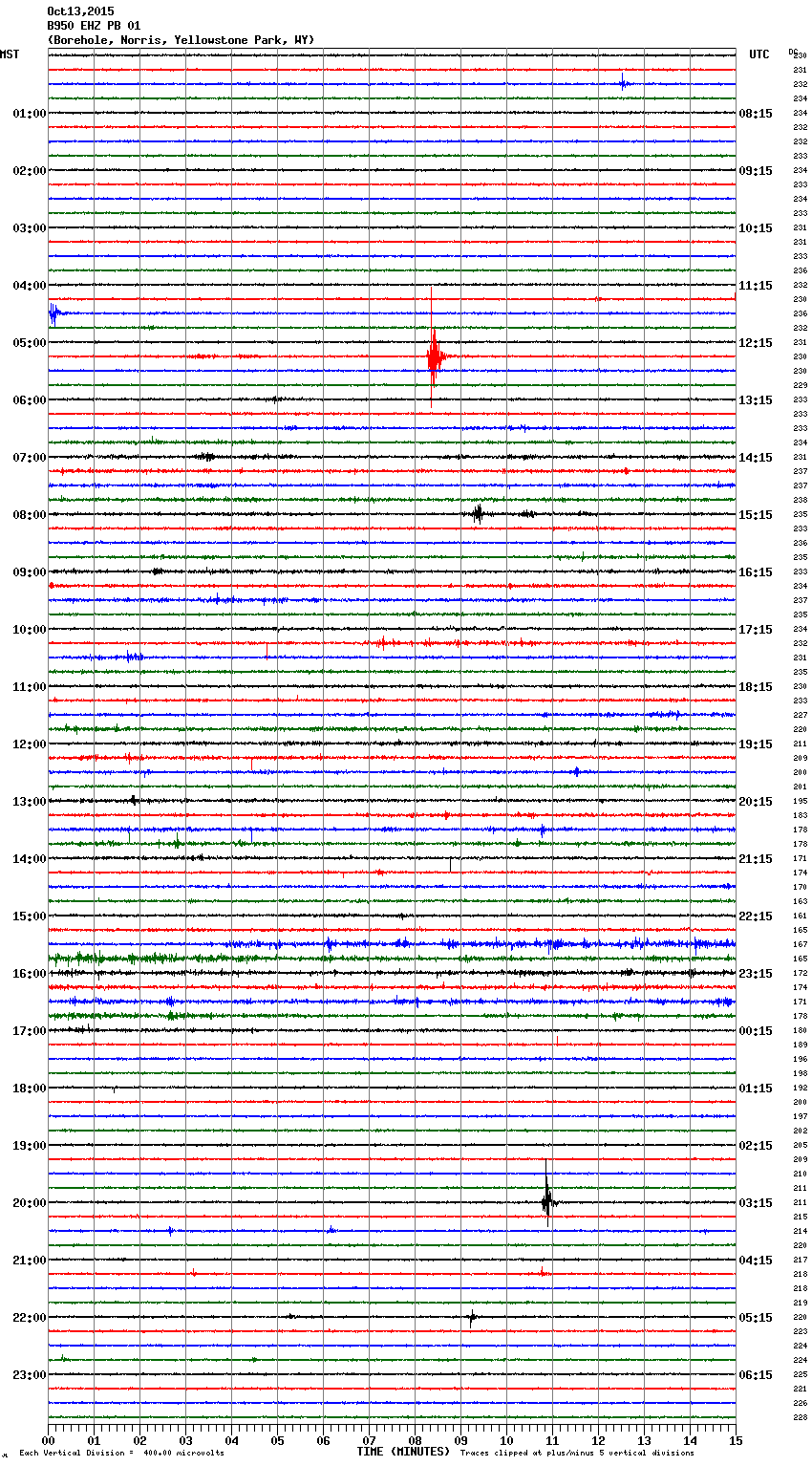Click the MST column header
This screenshot has height=1466, width=812.
click(x=10, y=54)
